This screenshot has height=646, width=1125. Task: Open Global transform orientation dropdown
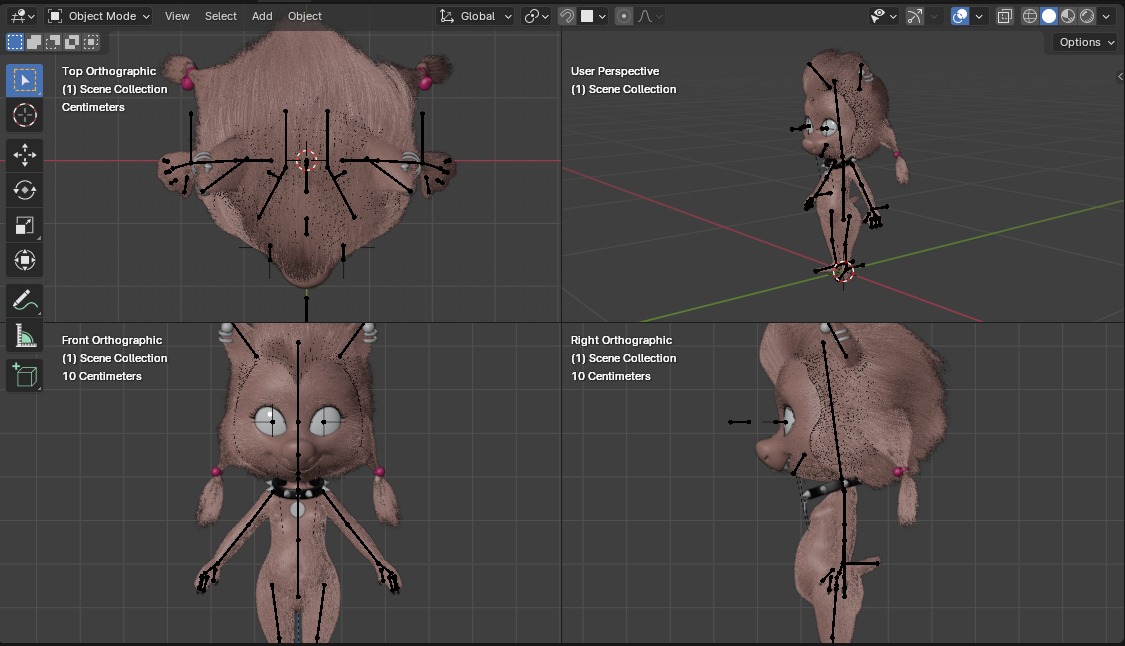tap(477, 16)
